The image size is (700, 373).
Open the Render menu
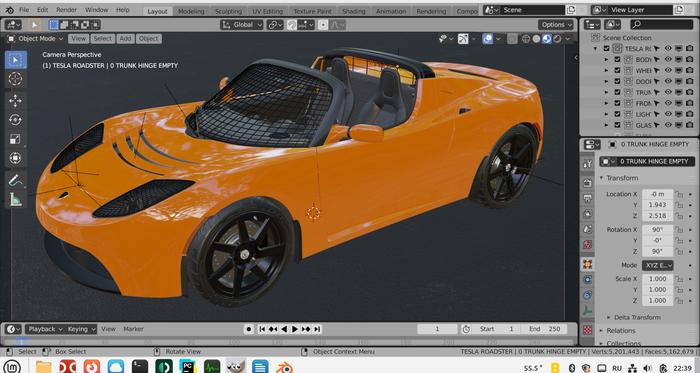click(67, 9)
